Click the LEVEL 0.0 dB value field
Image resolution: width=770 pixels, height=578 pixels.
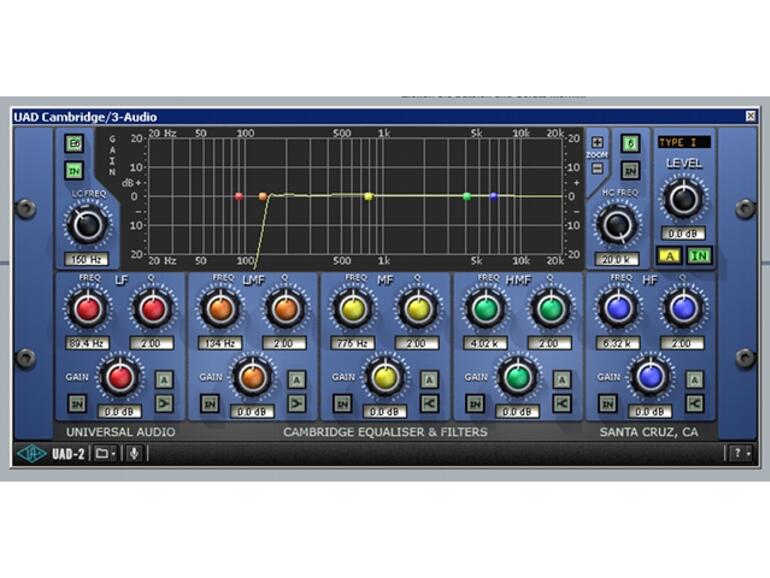(x=684, y=233)
